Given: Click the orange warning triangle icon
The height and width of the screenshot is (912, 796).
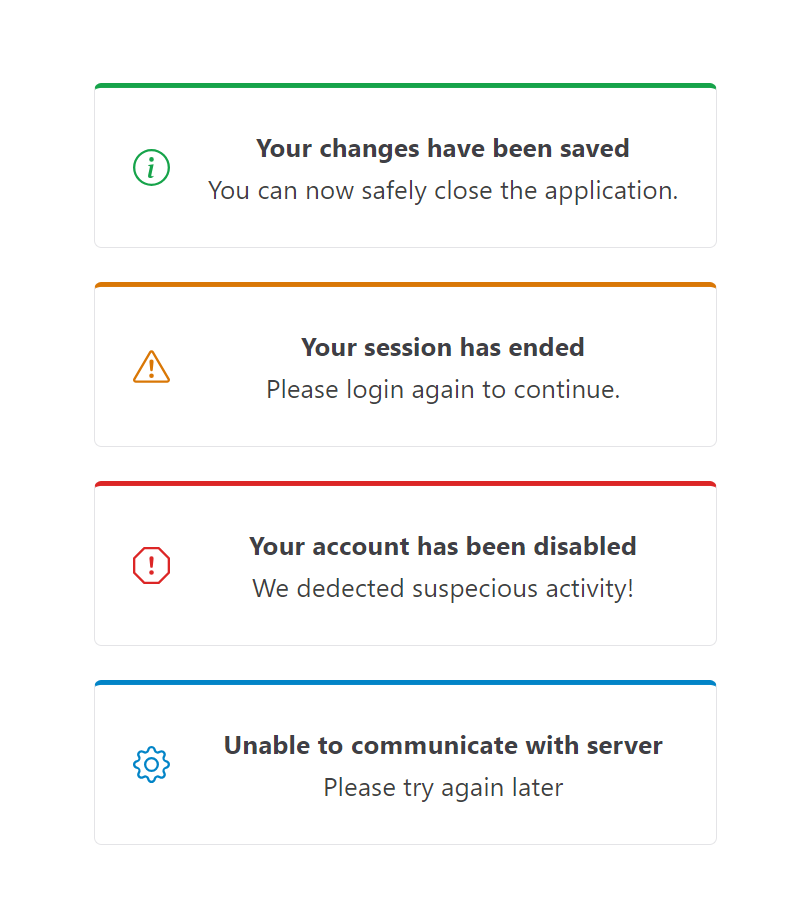Looking at the screenshot, I should pyautogui.click(x=151, y=366).
